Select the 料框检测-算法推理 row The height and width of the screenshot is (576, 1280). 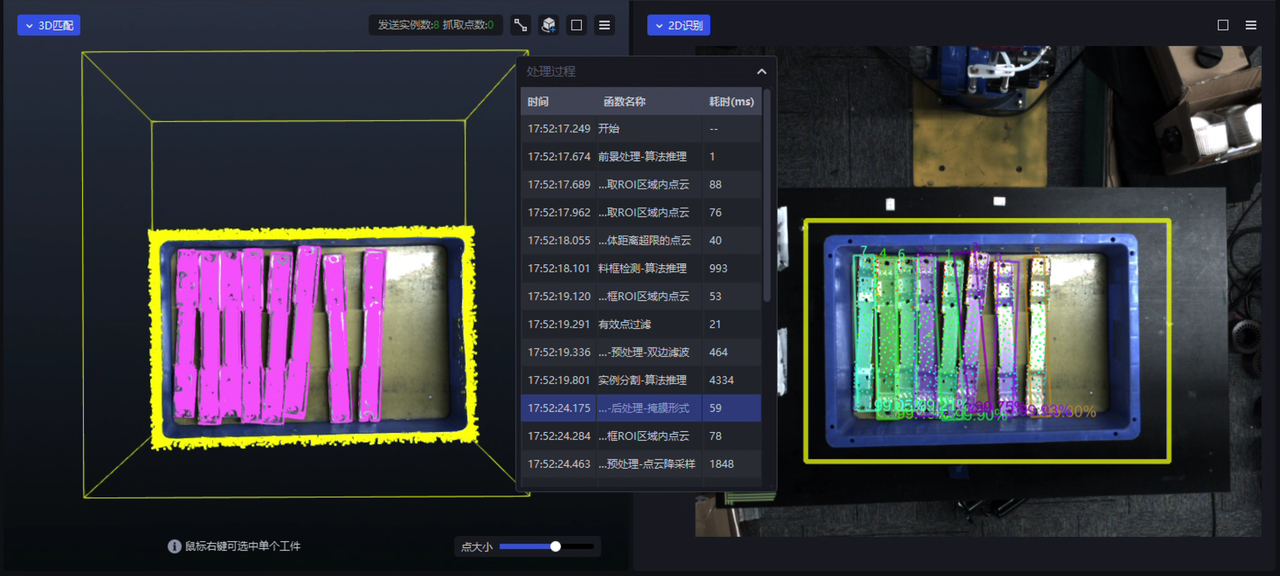click(x=641, y=268)
